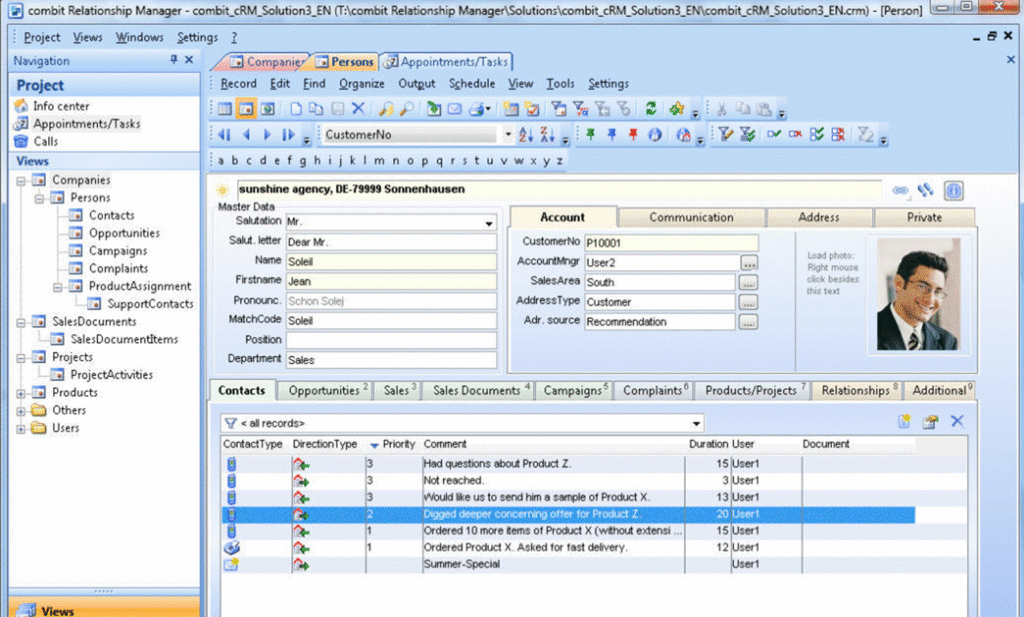Click the blue info icon beside the address banner

[953, 191]
